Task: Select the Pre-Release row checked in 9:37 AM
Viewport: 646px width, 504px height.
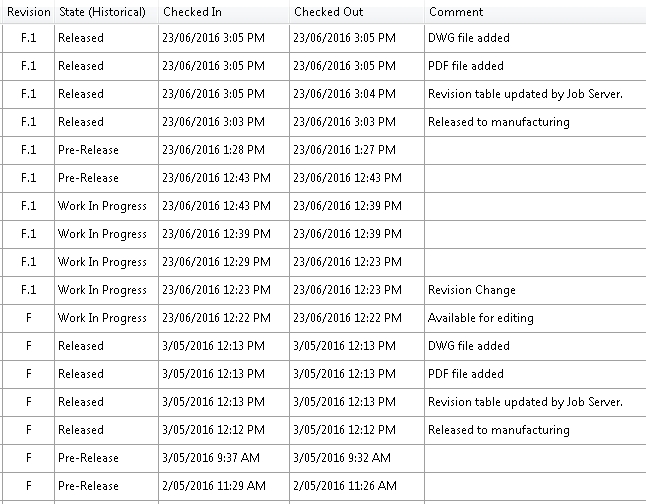Action: [324, 458]
